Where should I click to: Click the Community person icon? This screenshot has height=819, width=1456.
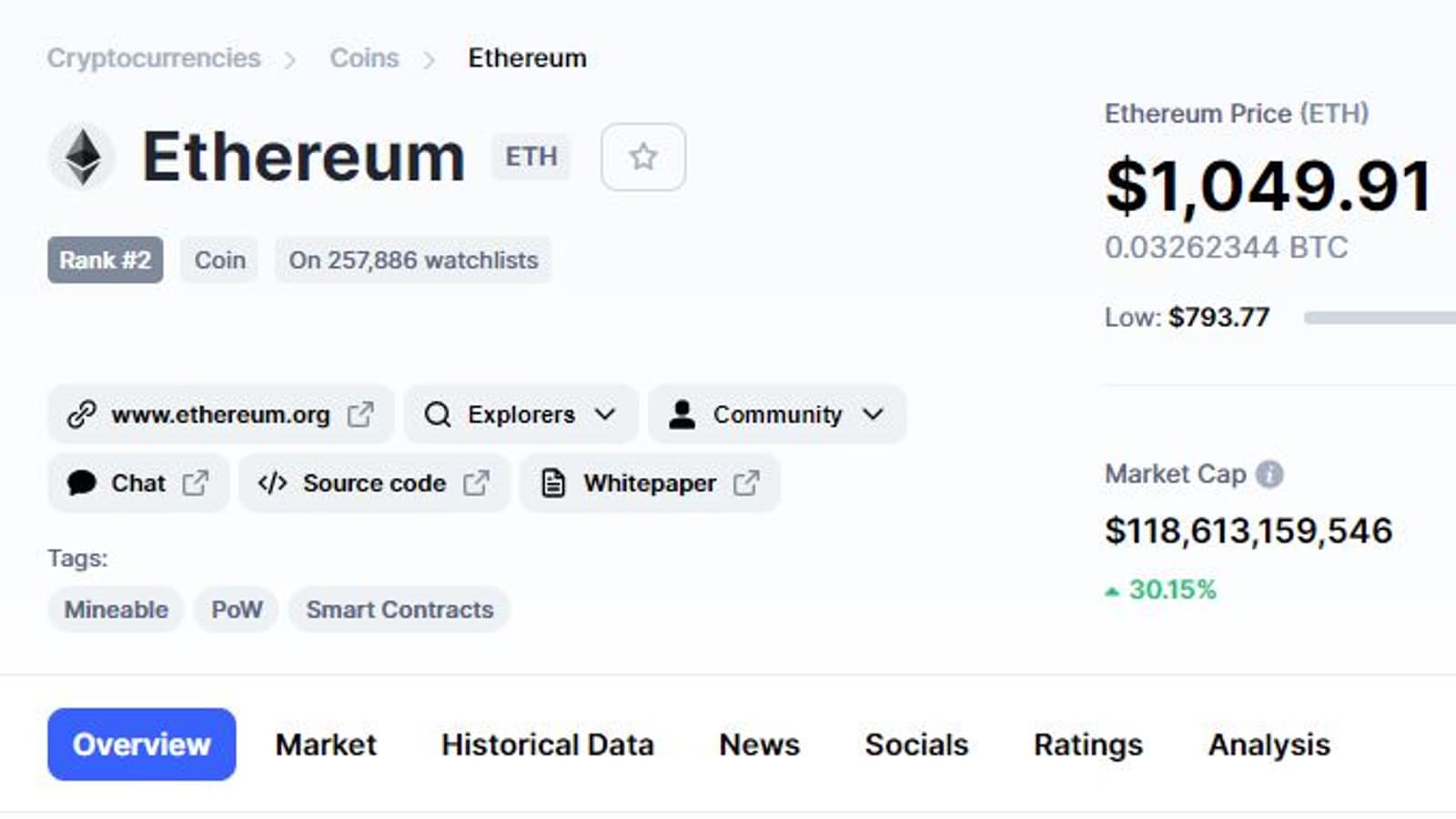coord(682,415)
